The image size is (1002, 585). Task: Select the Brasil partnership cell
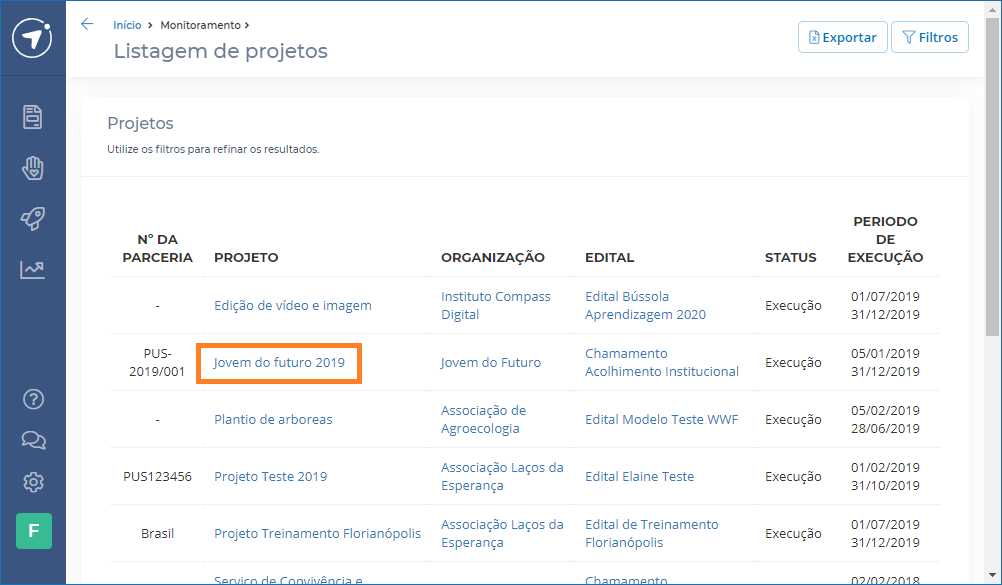157,533
